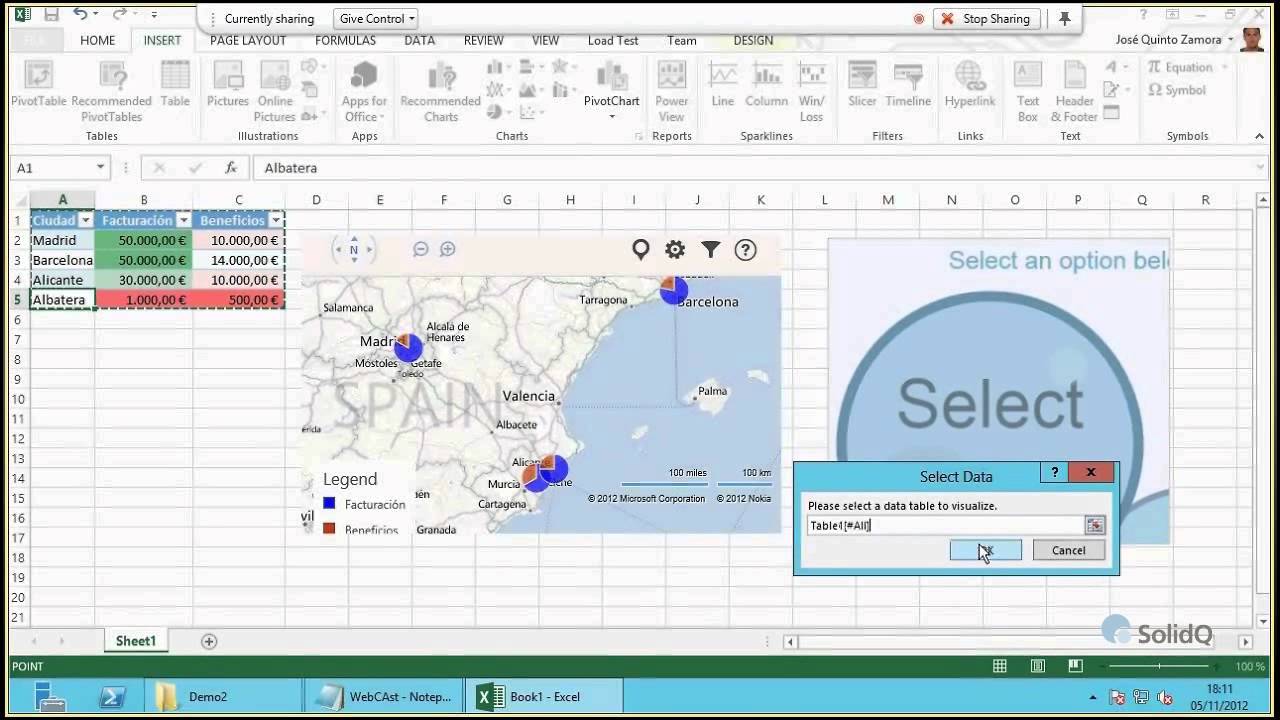Pin the sharing toolbar

(x=1065, y=19)
